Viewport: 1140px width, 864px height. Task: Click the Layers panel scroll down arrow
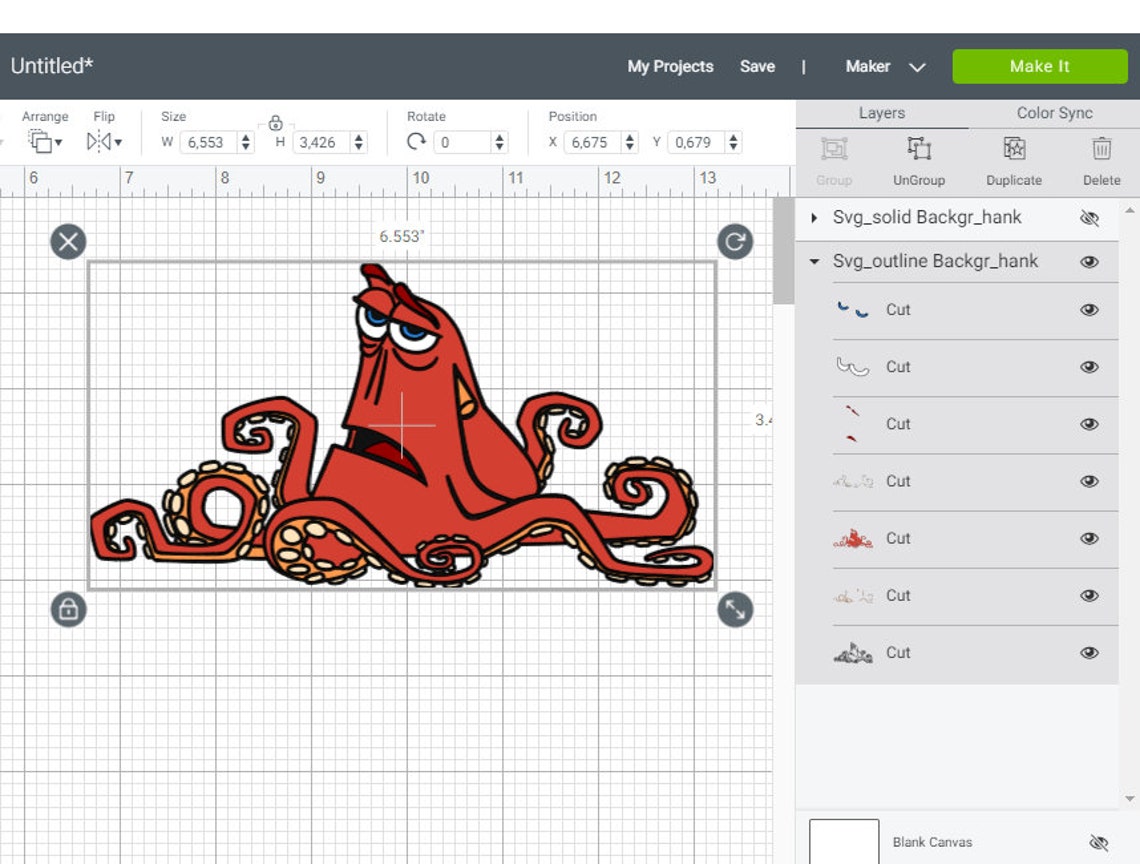pyautogui.click(x=1129, y=798)
